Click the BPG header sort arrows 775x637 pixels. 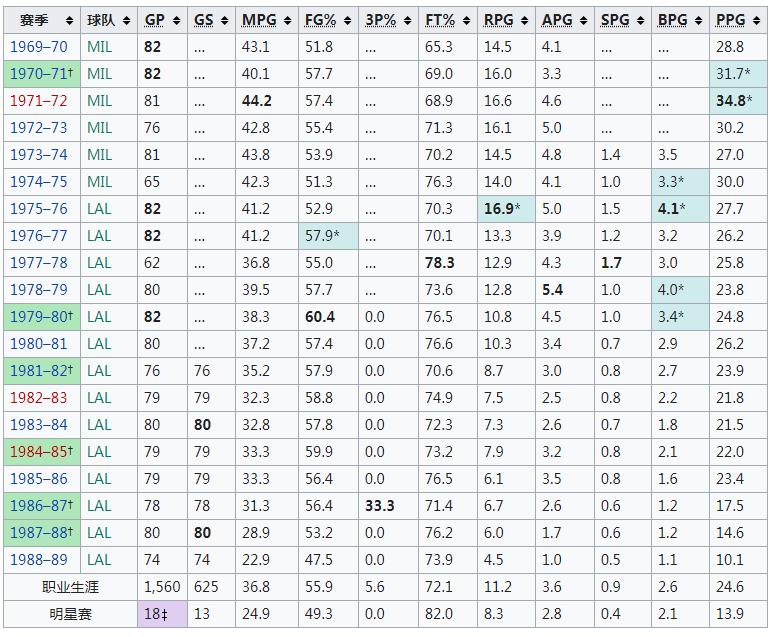point(696,20)
